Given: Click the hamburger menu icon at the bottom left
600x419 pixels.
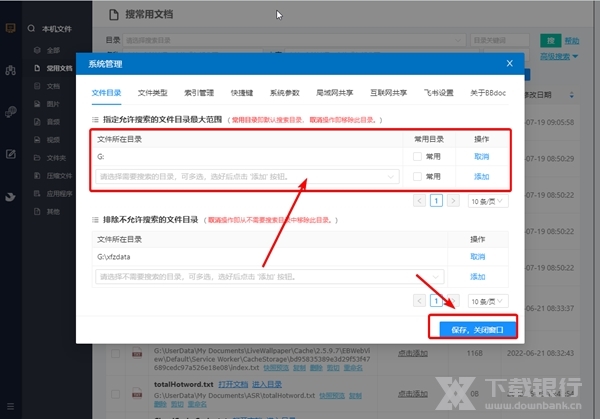Looking at the screenshot, I should pos(10,406).
